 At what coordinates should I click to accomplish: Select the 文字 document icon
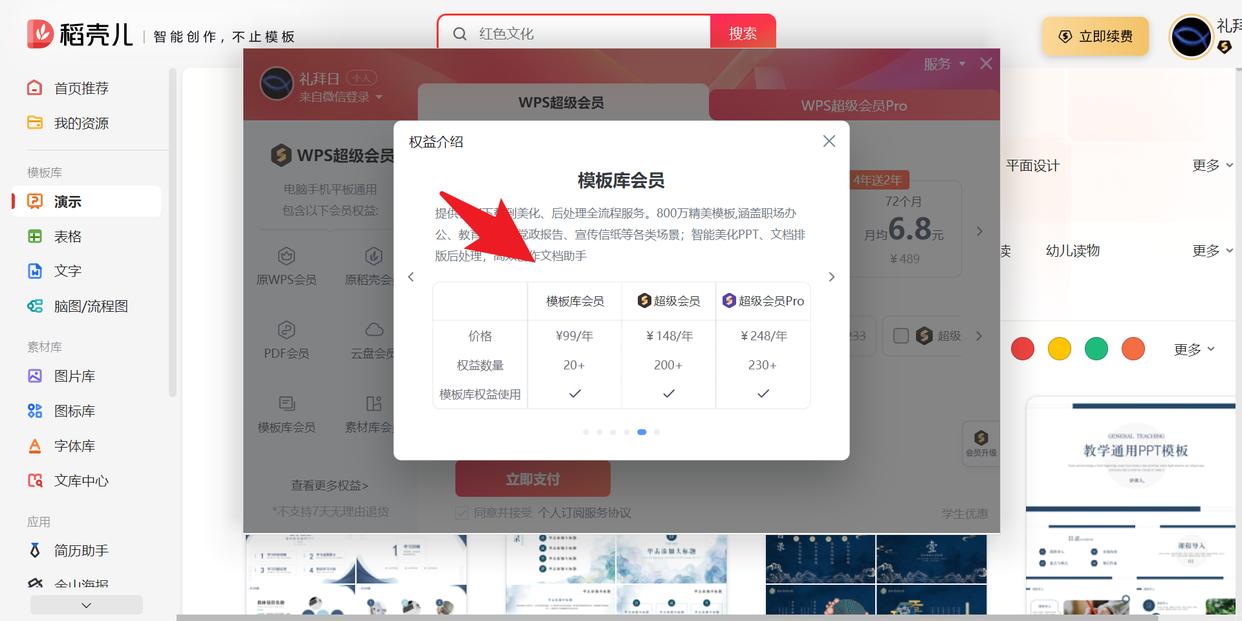click(x=35, y=271)
